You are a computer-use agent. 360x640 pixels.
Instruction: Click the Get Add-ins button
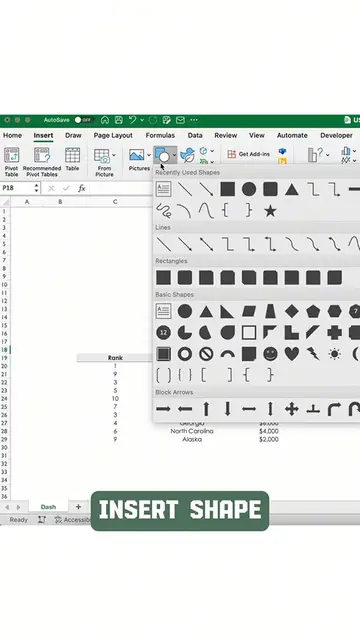(x=249, y=154)
